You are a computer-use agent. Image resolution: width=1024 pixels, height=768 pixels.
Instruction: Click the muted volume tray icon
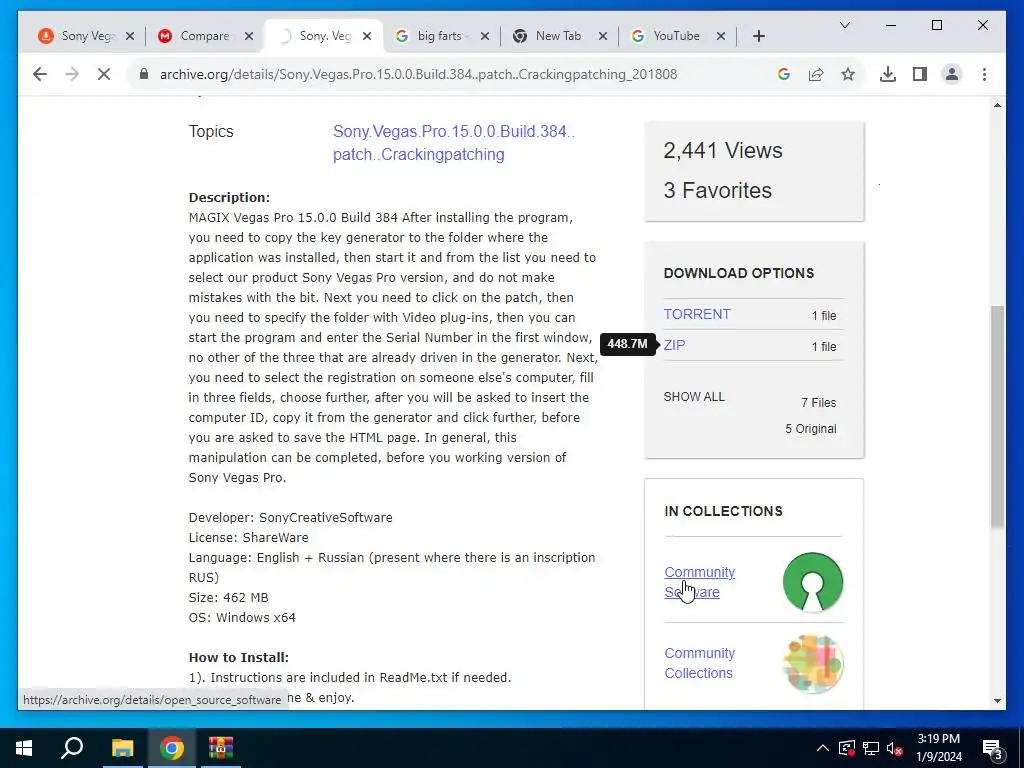(x=895, y=748)
